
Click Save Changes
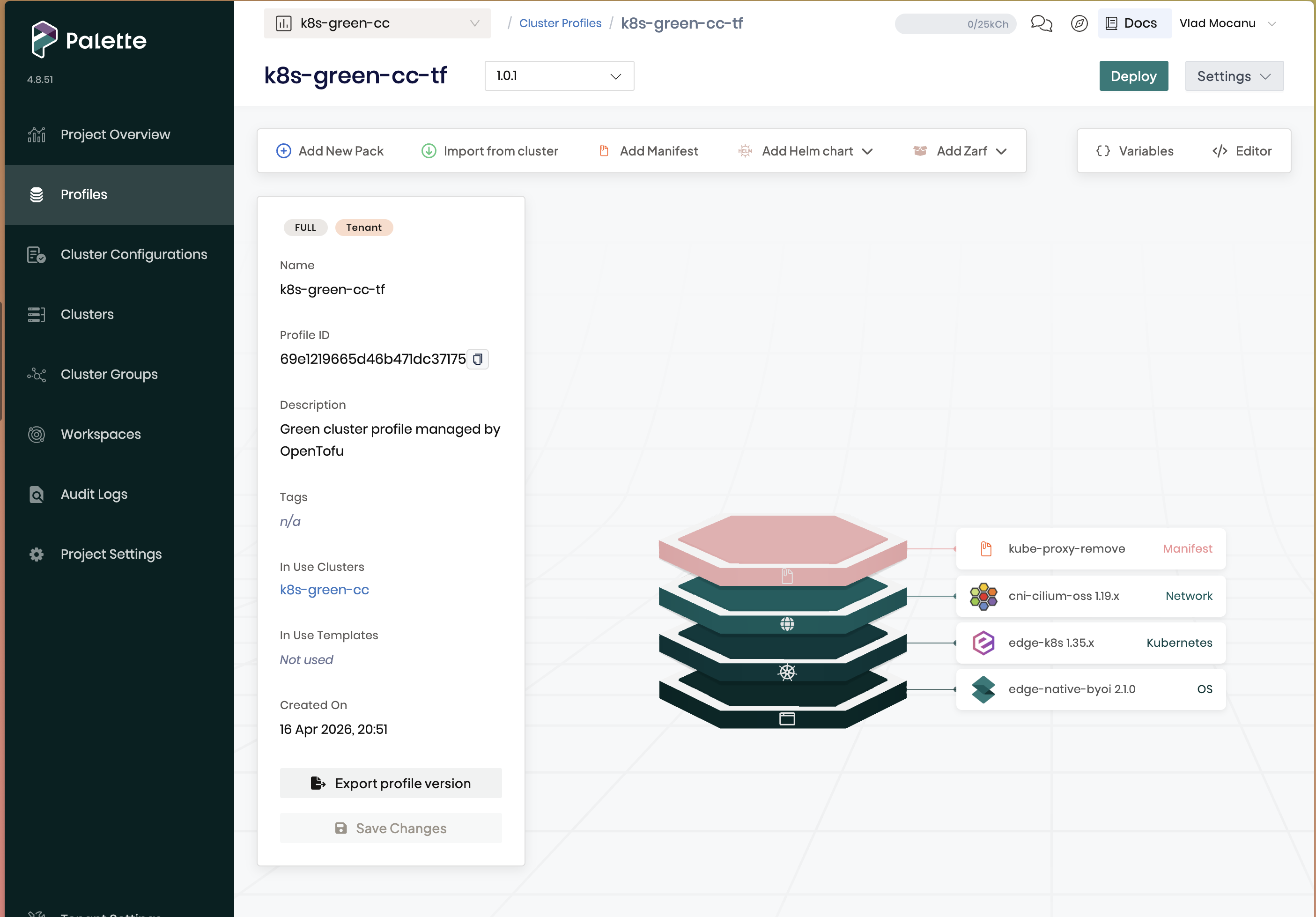pyautogui.click(x=391, y=828)
